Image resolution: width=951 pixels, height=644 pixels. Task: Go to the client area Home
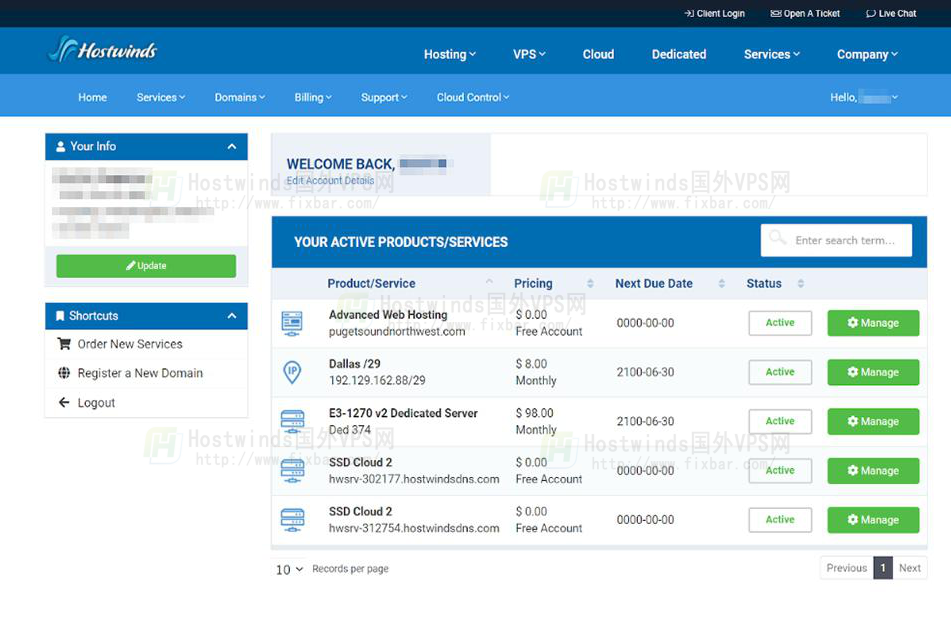coord(92,97)
